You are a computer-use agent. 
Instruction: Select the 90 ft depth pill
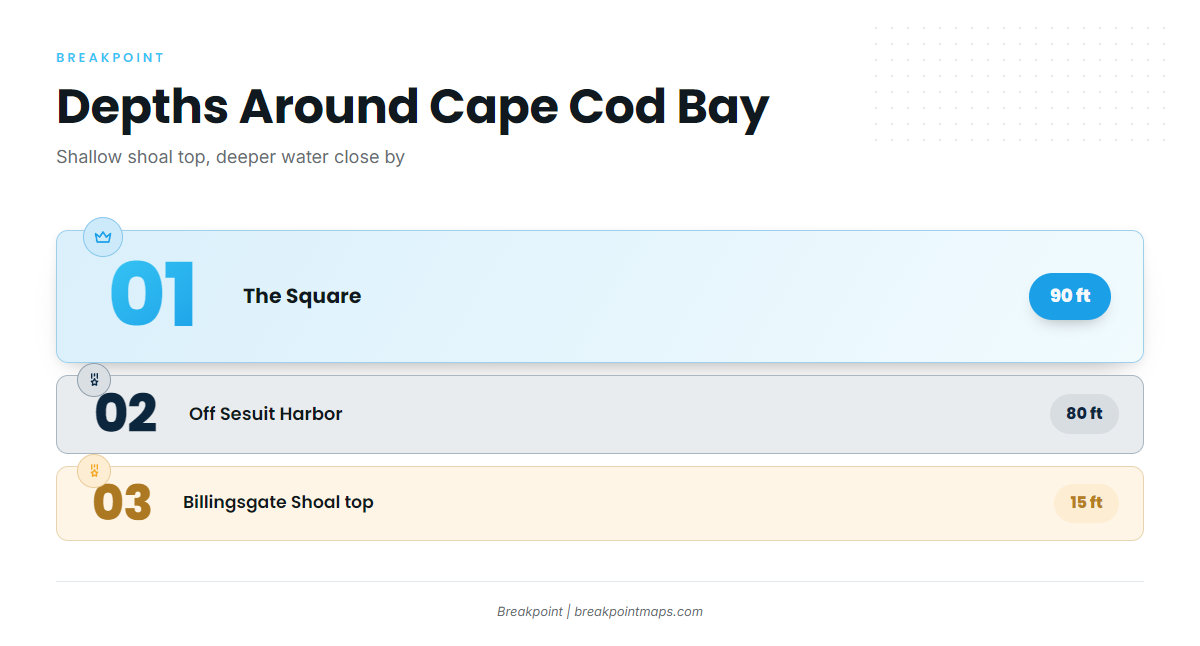(1070, 296)
